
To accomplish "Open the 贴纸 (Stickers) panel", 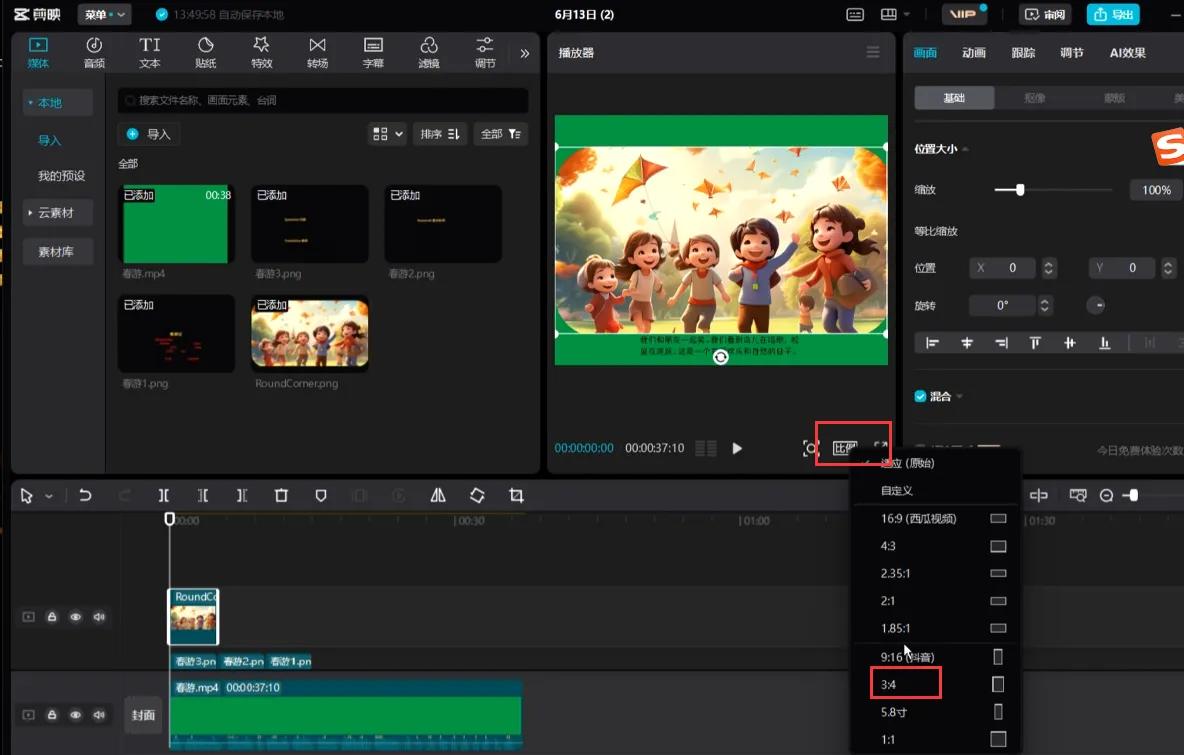I will [x=205, y=52].
